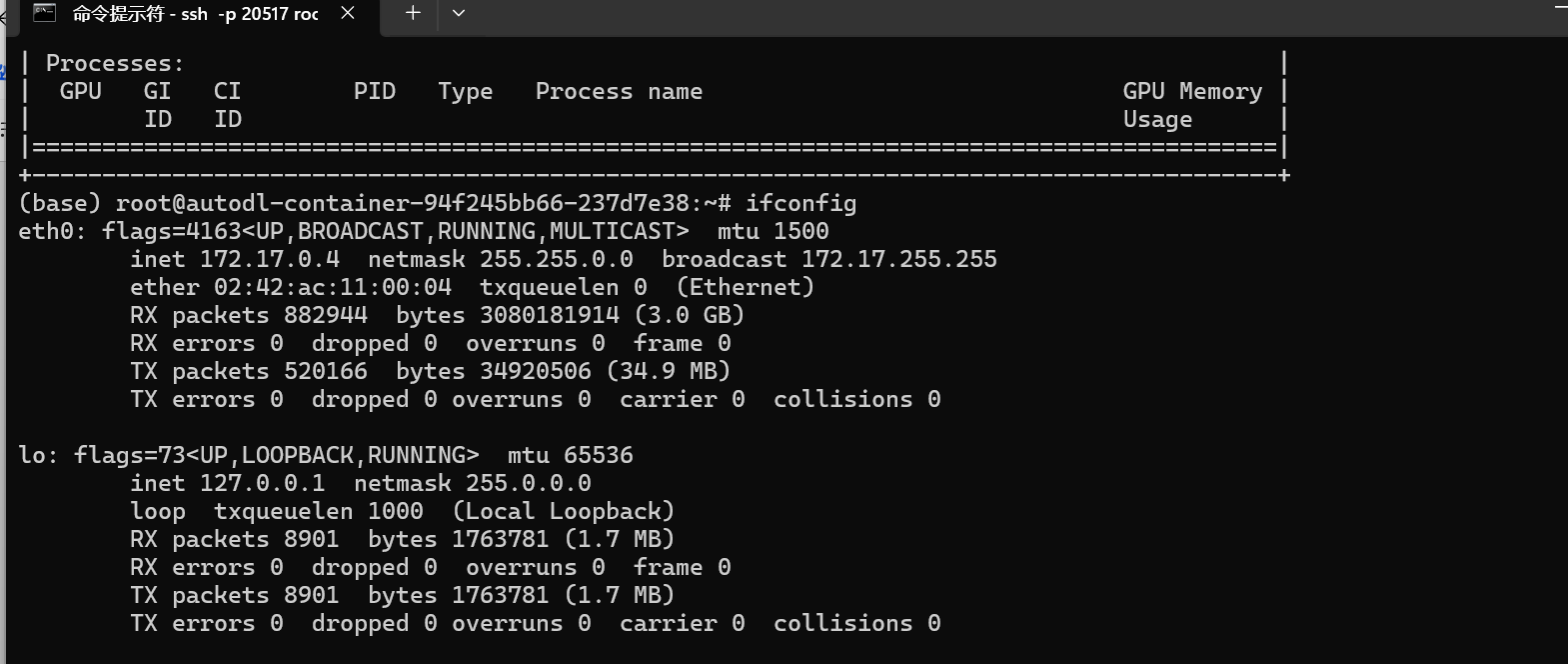This screenshot has height=664, width=1568.
Task: Click the command prompt tab icon
Action: pyautogui.click(x=44, y=13)
